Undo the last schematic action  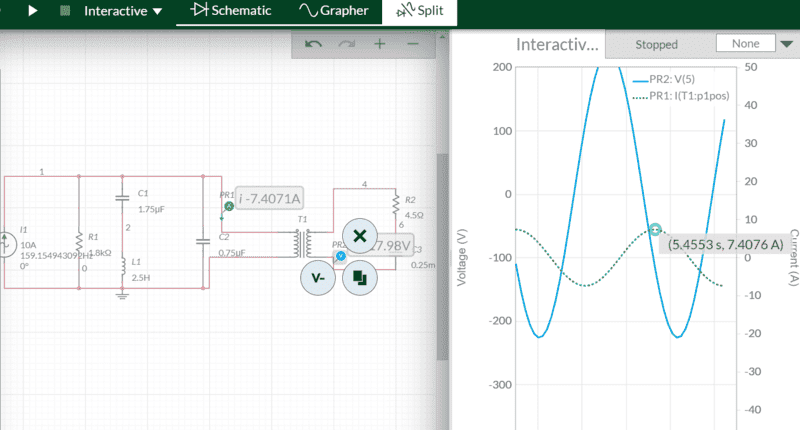[x=313, y=44]
